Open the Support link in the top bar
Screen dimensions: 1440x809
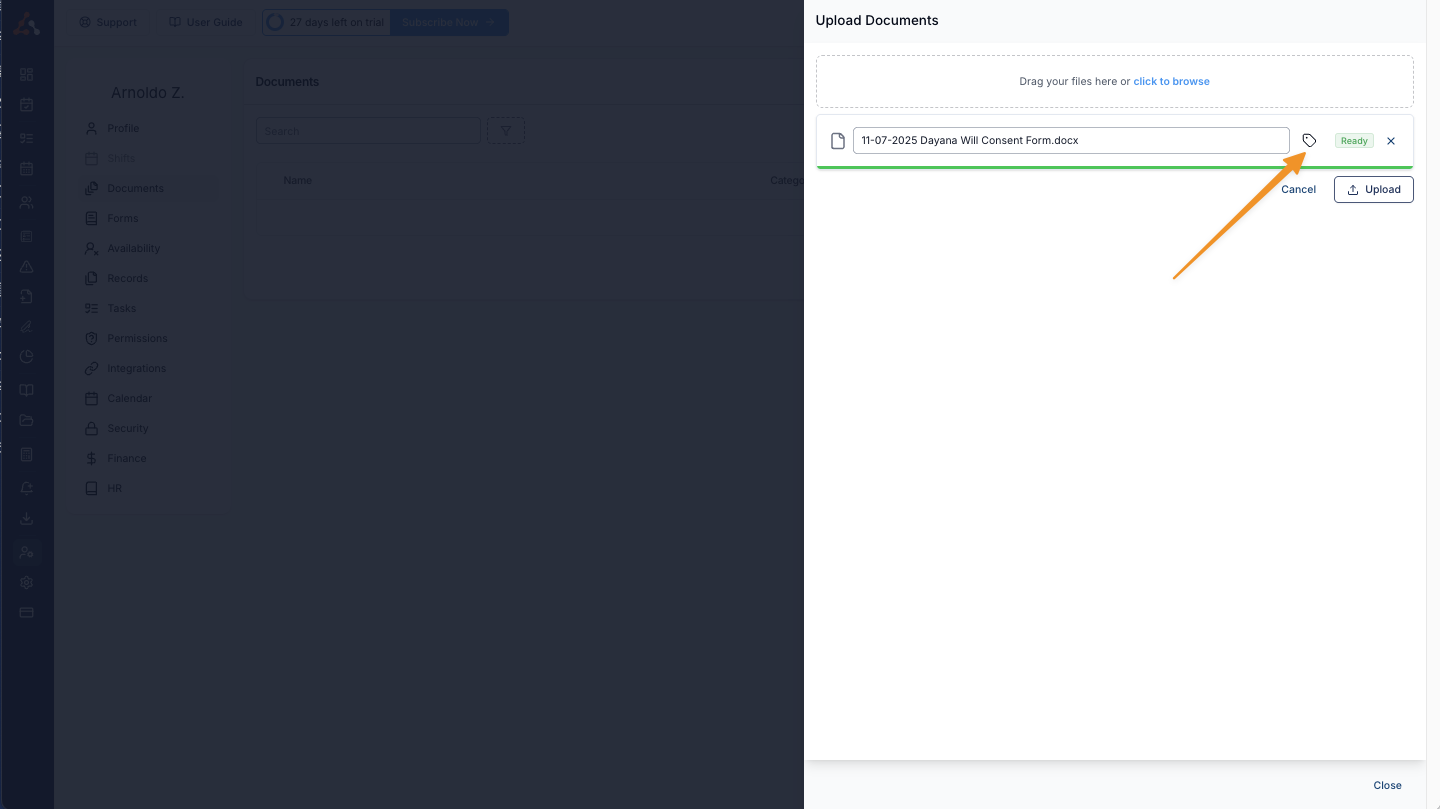[108, 22]
